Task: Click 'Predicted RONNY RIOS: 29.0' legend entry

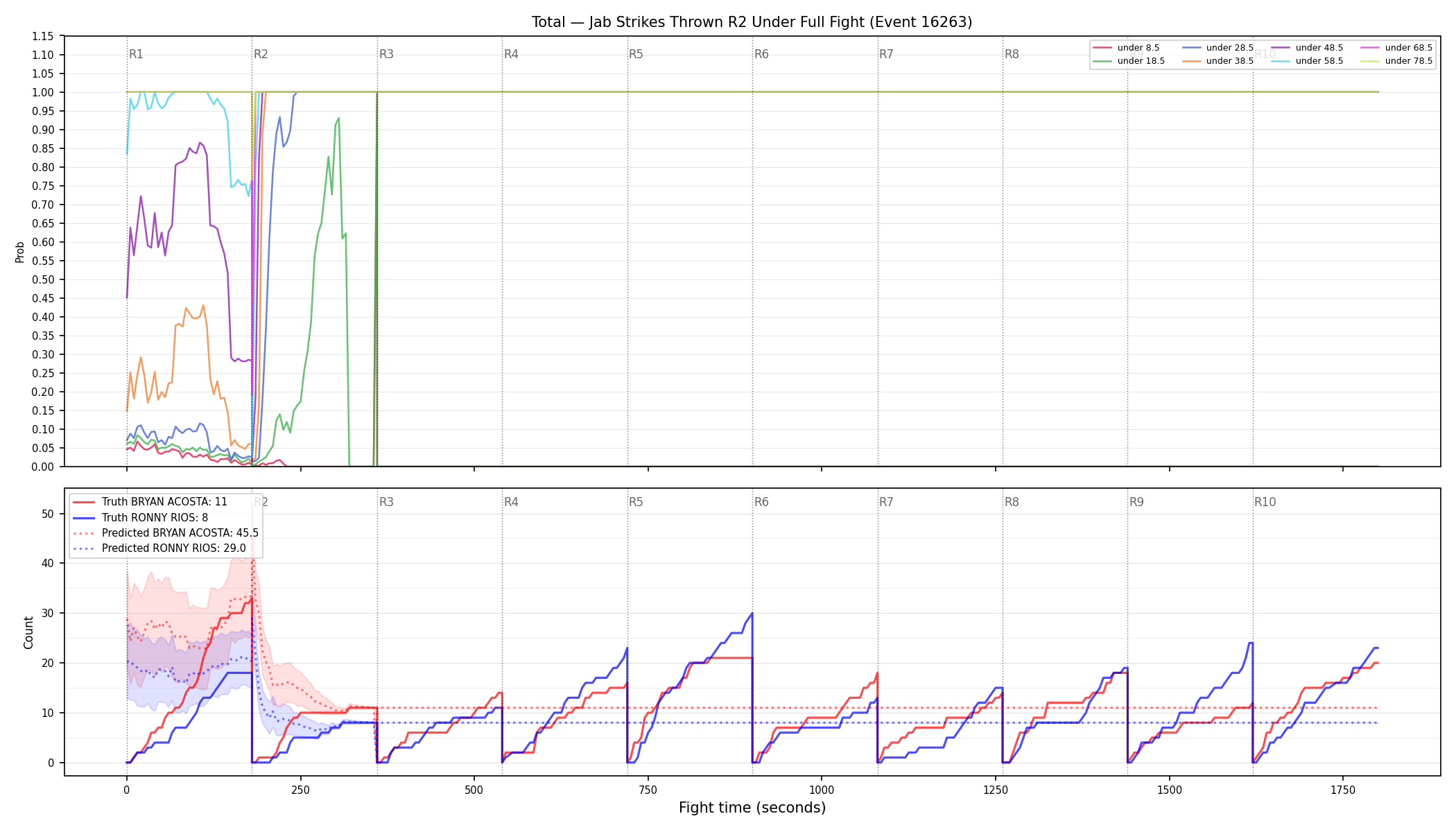Action: [159, 548]
